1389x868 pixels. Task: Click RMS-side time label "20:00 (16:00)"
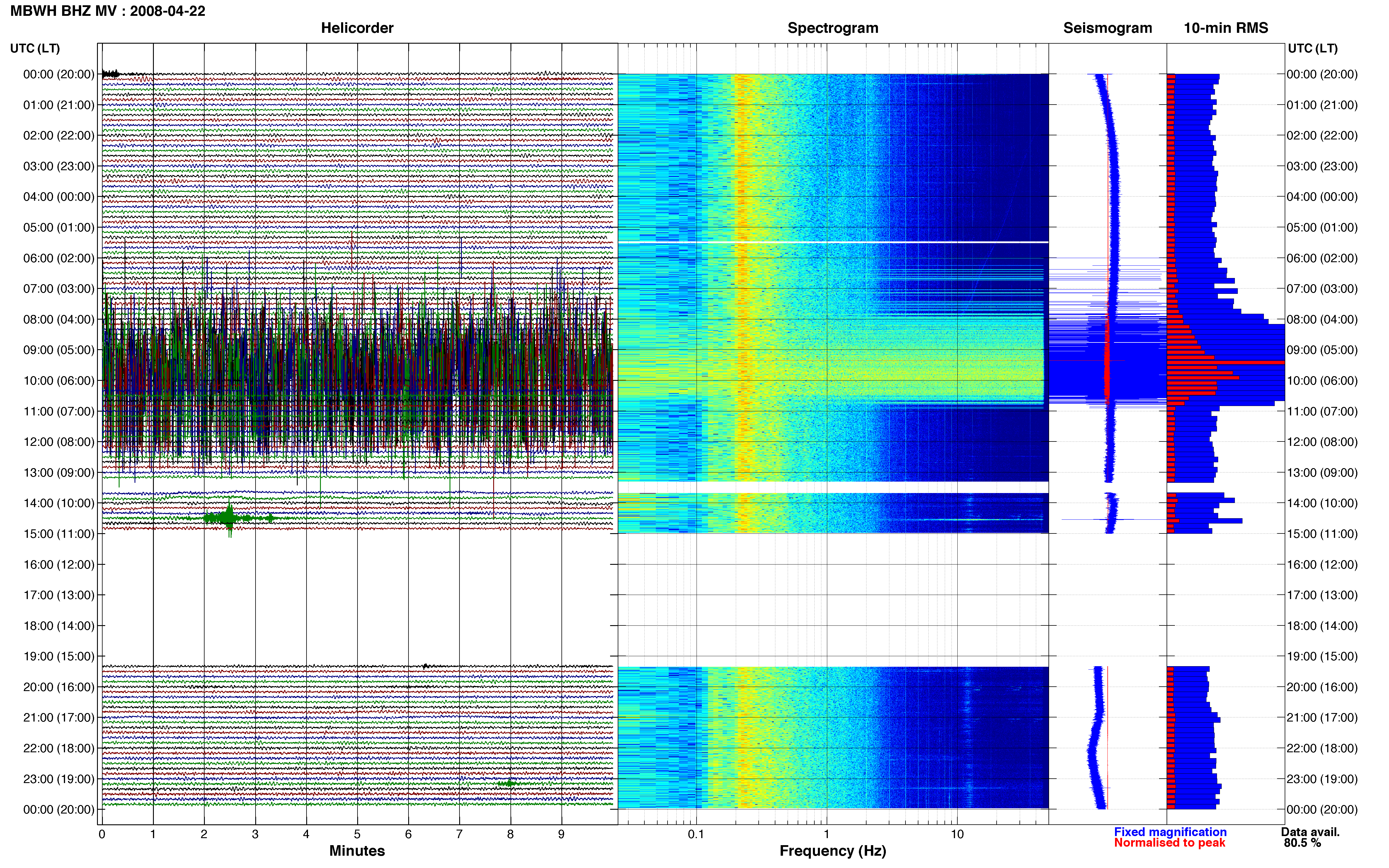click(x=1322, y=687)
